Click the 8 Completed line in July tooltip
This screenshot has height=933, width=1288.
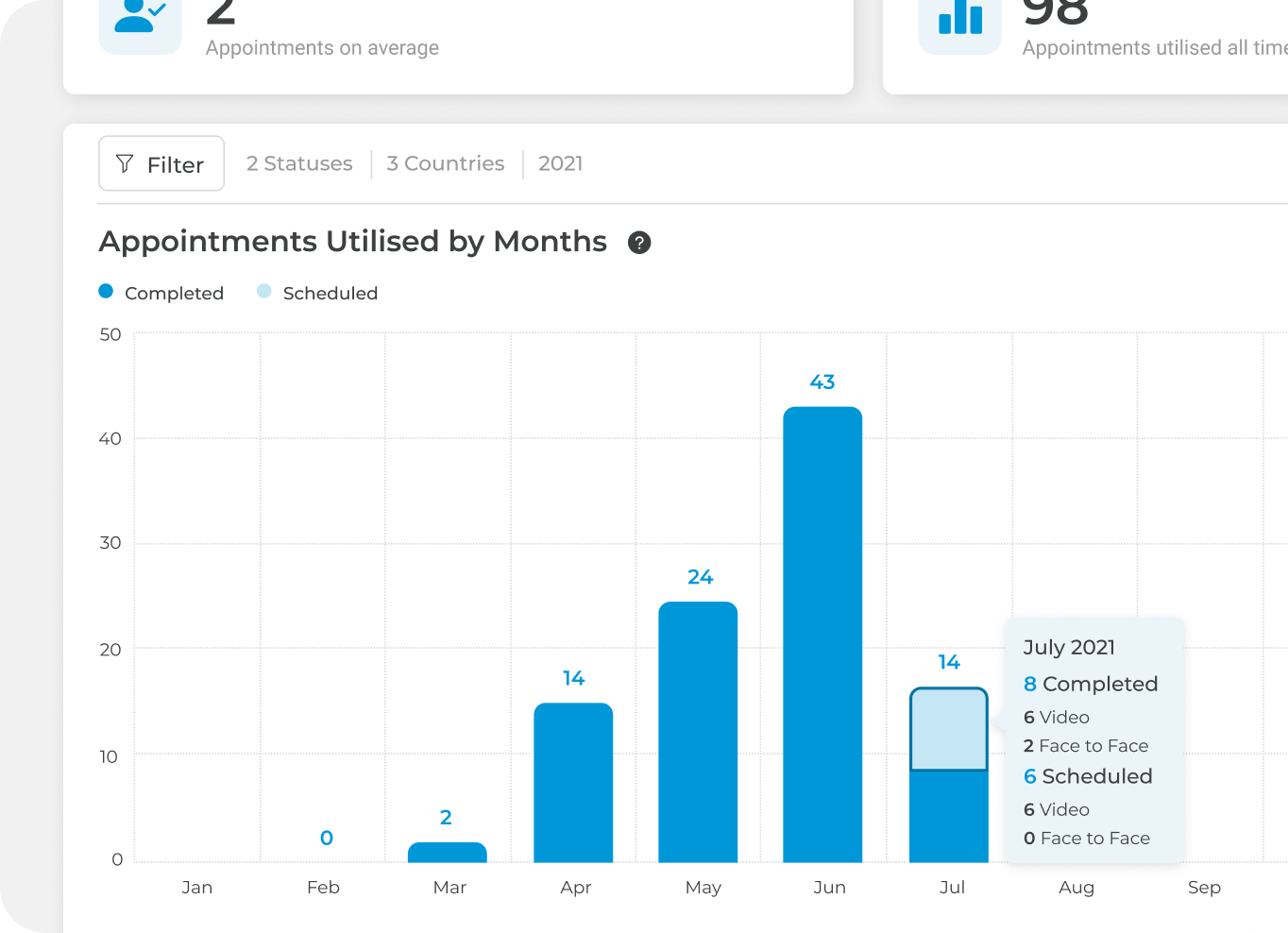point(1091,685)
